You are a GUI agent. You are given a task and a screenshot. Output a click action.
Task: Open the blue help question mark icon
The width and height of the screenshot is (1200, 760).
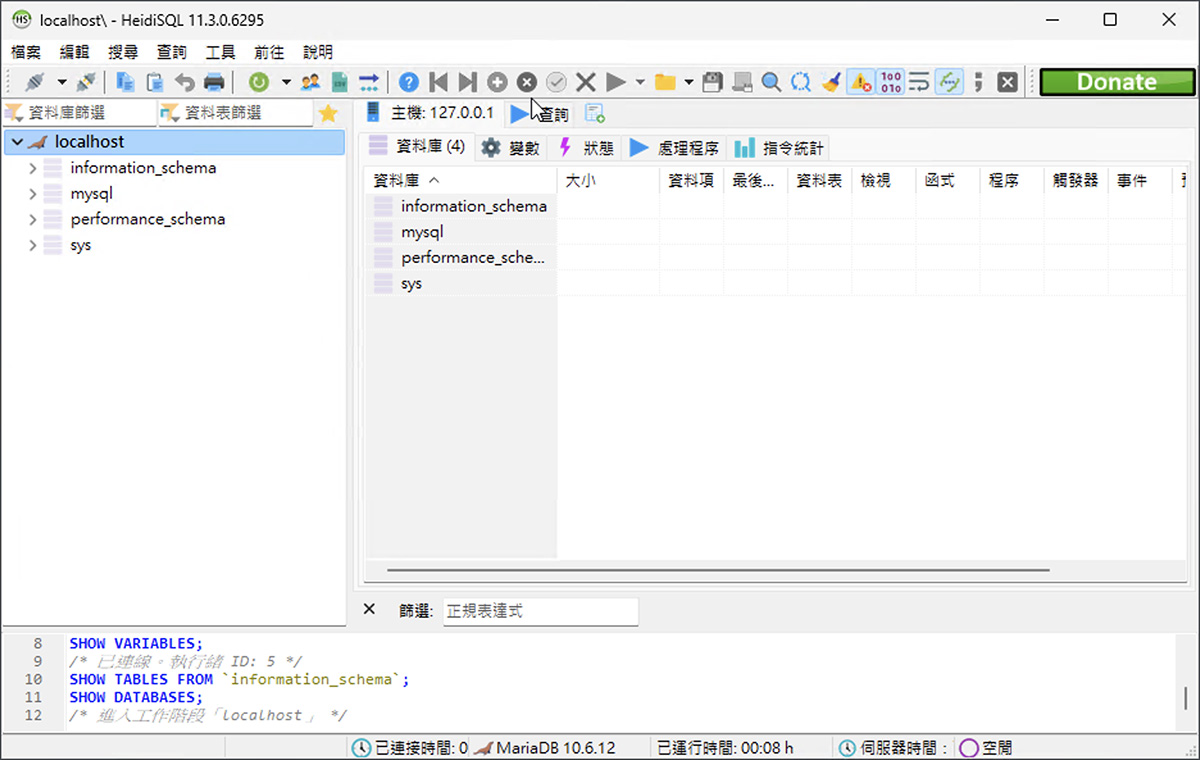point(409,82)
